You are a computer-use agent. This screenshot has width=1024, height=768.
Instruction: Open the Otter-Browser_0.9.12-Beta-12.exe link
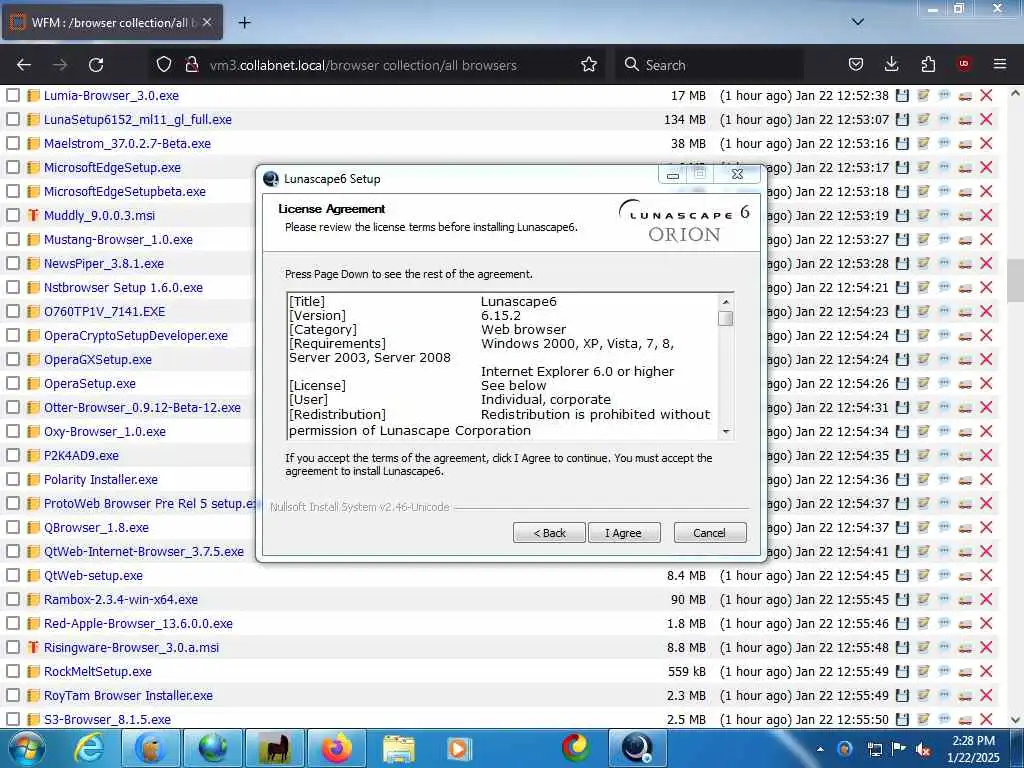coord(142,408)
